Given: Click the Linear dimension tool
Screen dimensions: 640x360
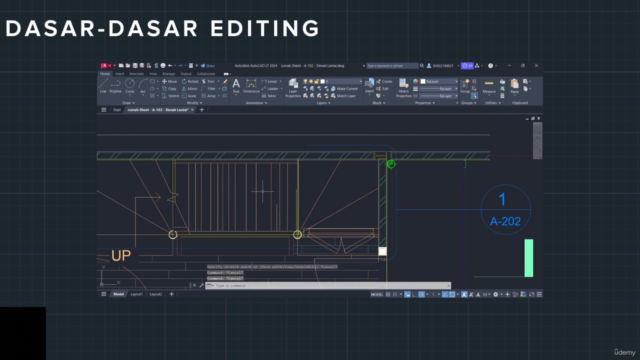Looking at the screenshot, I should pyautogui.click(x=269, y=82).
